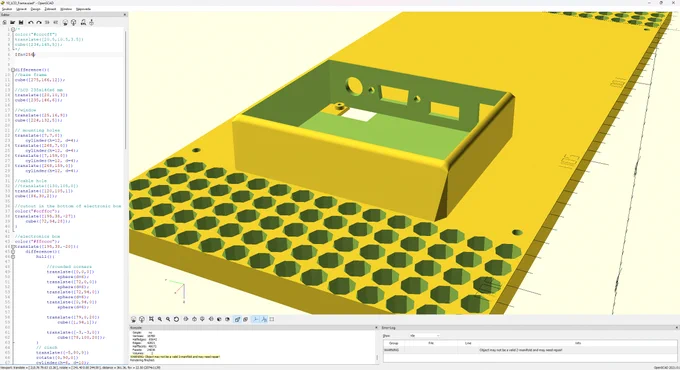This screenshot has height=370, width=680.
Task: Toggle Show Edges in the viewport toolbar
Action: (272, 319)
